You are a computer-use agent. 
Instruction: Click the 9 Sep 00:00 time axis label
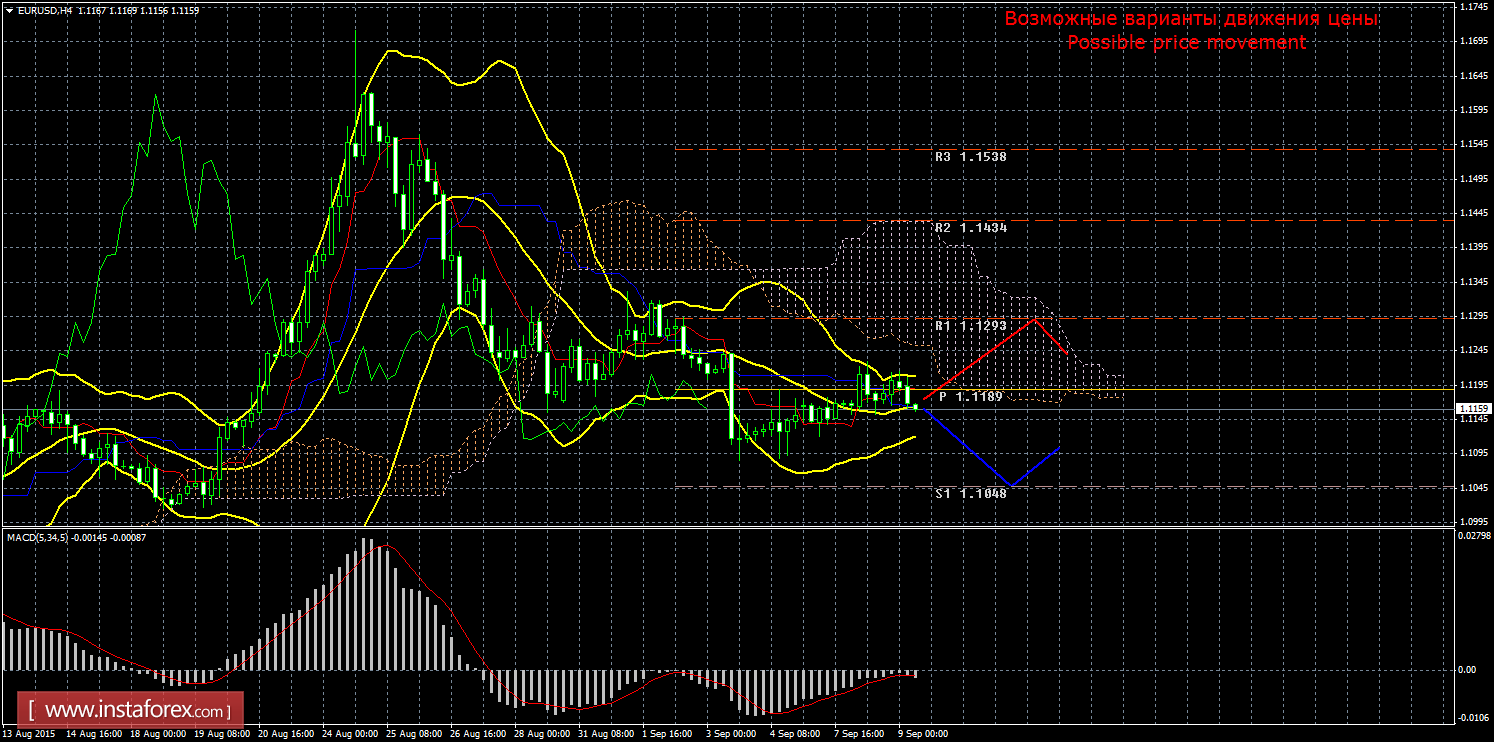click(921, 734)
